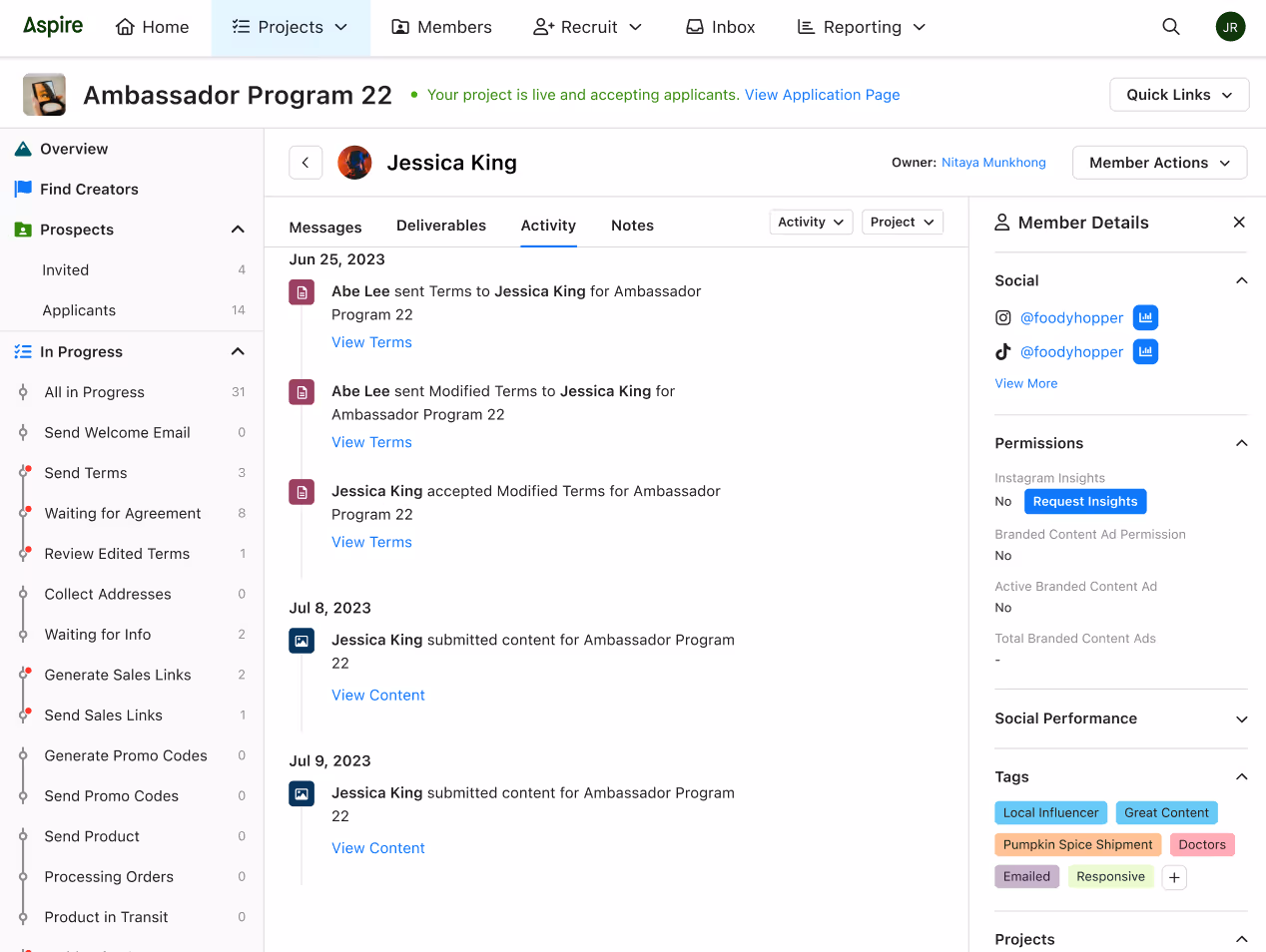Viewport: 1266px width, 952px height.
Task: Click the Overview triangle icon in sidebar
Action: coord(23,149)
